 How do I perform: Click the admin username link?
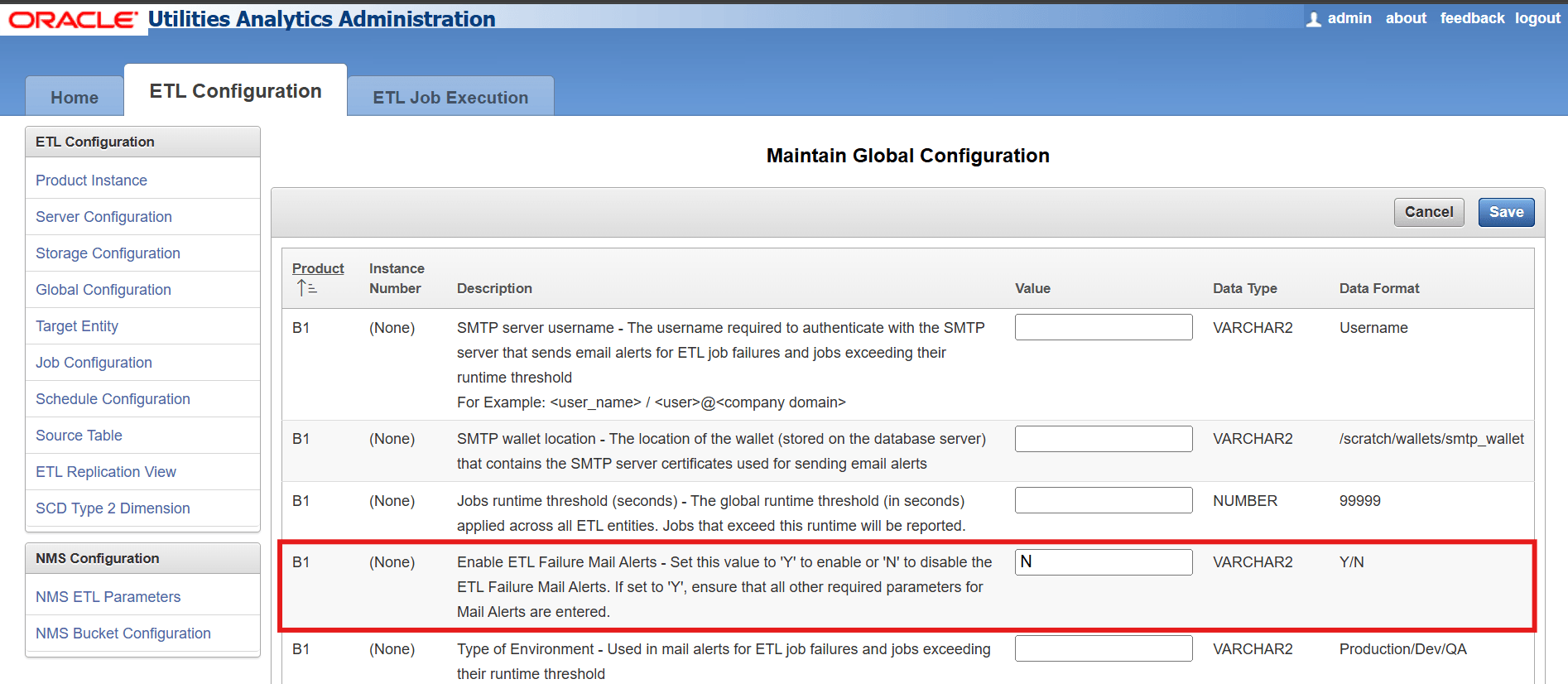coord(1349,18)
